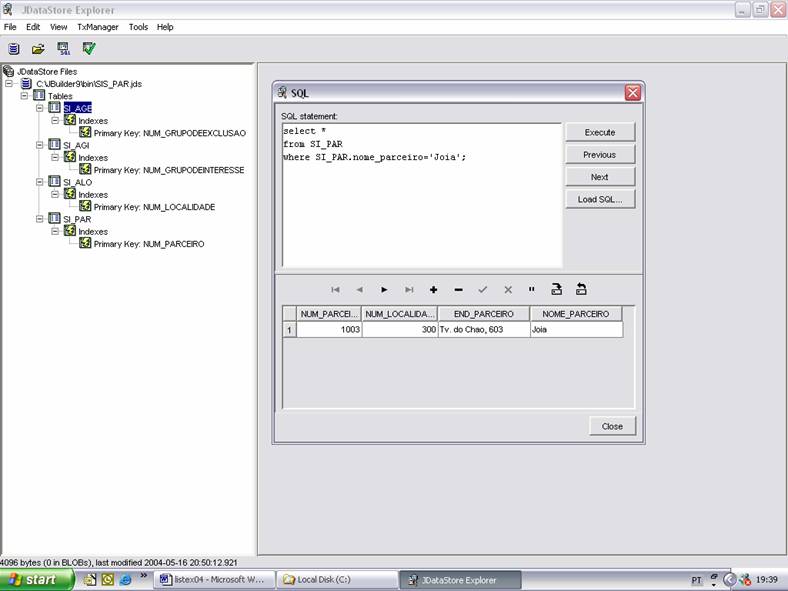
Task: Switch to 'Local Disk (C:)' taskbar window
Action: [337, 579]
